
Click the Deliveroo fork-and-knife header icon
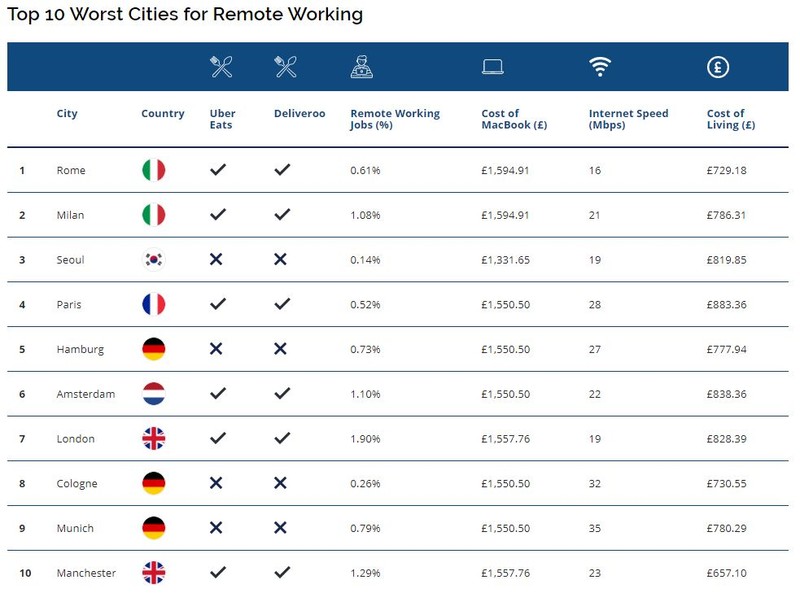coord(285,67)
